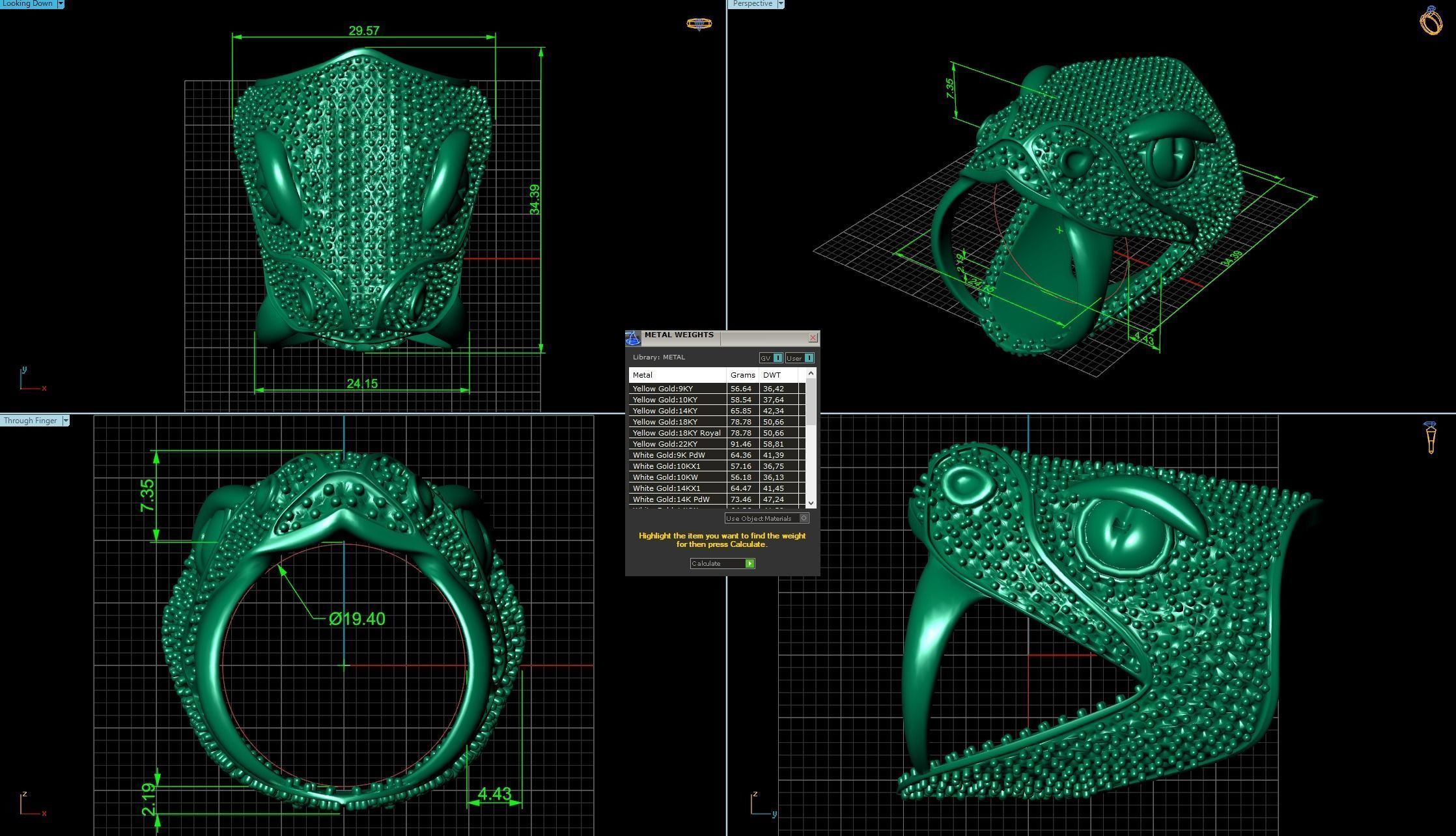This screenshot has height=836, width=1456.
Task: Sort by the DWT column header
Action: tap(779, 375)
